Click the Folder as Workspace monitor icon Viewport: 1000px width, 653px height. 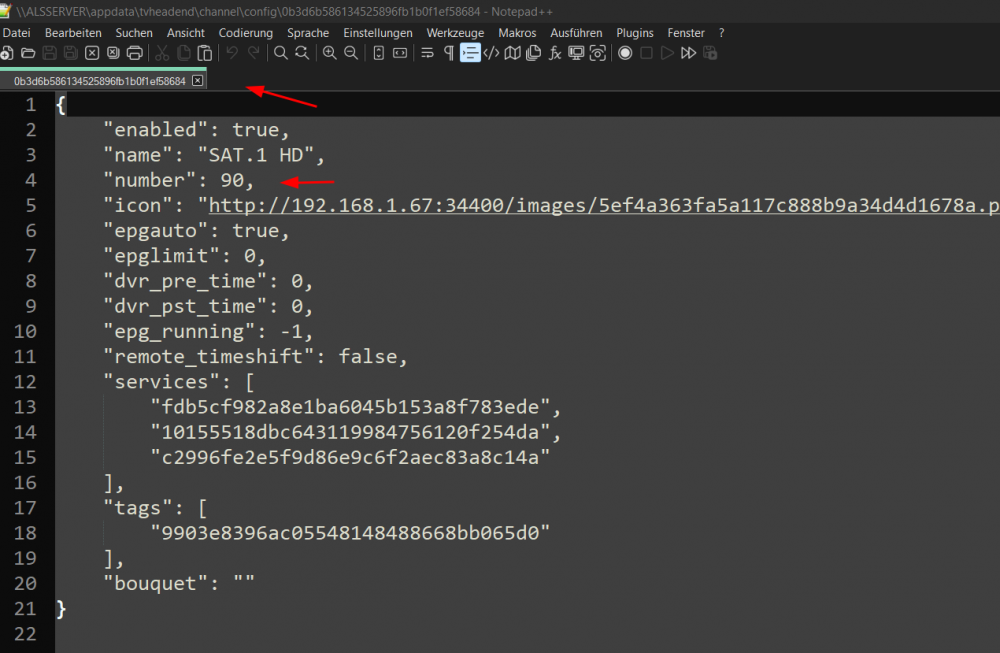[x=576, y=53]
